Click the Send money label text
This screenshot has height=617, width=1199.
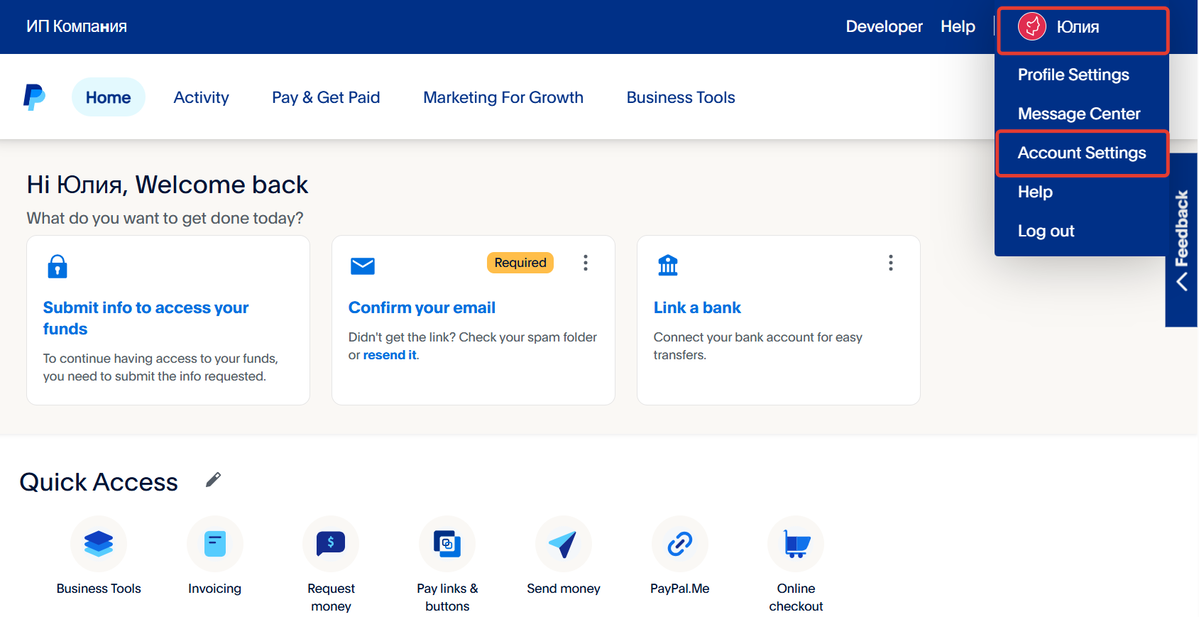click(564, 589)
